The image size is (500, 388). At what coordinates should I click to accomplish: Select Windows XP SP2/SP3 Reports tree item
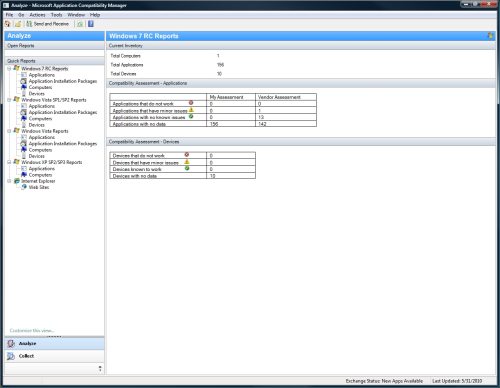click(x=52, y=162)
